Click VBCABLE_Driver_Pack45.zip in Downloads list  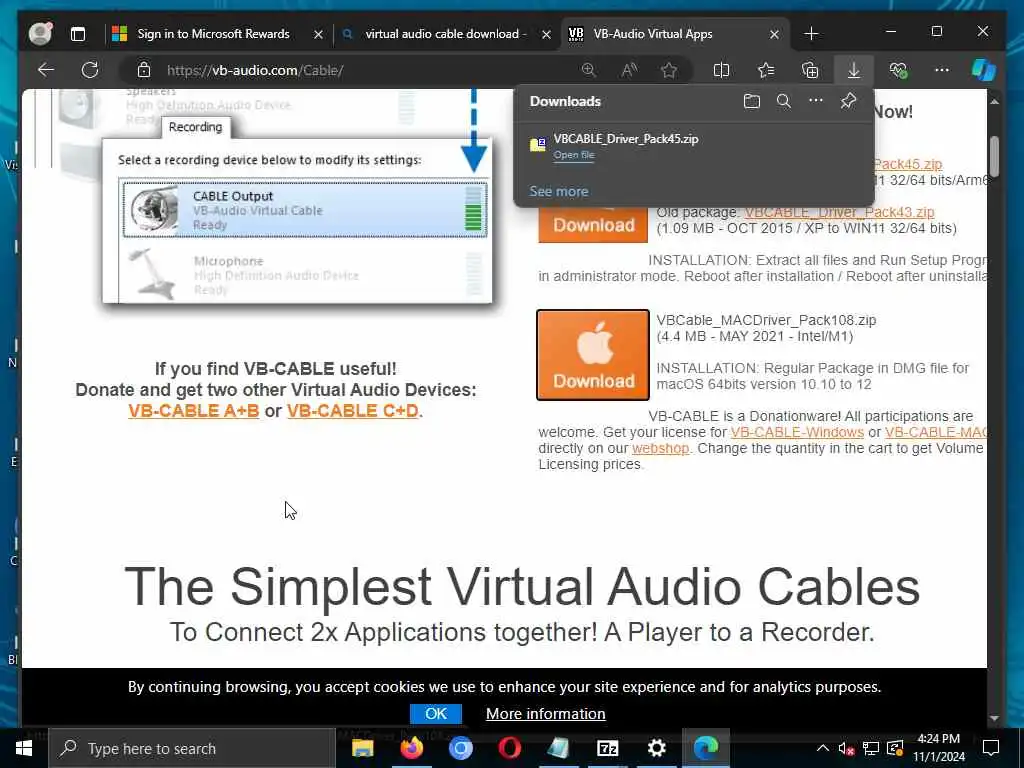(x=626, y=138)
